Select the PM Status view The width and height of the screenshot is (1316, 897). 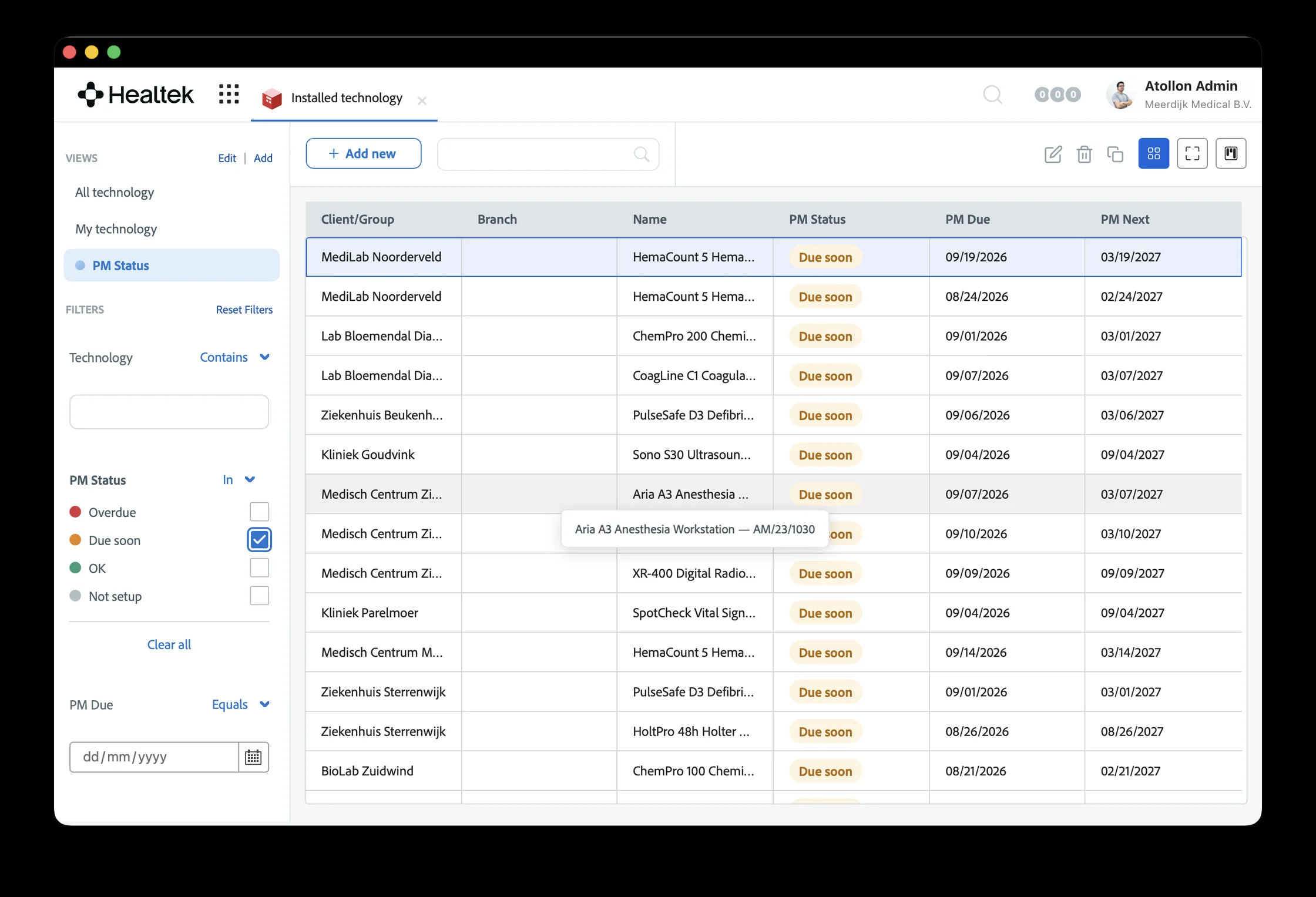pos(172,265)
